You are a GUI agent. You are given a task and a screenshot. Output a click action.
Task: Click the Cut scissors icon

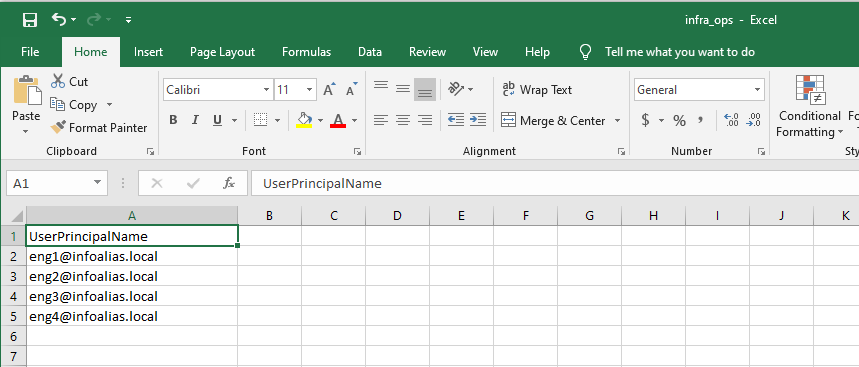[58, 82]
